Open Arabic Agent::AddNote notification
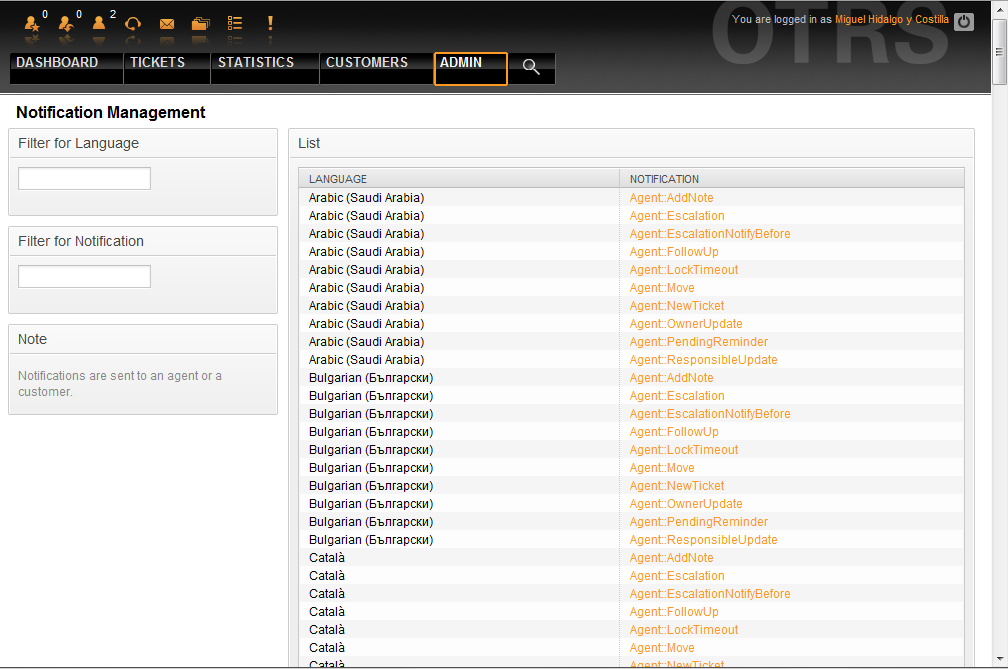Viewport: 1008px width, 669px height. coord(671,198)
